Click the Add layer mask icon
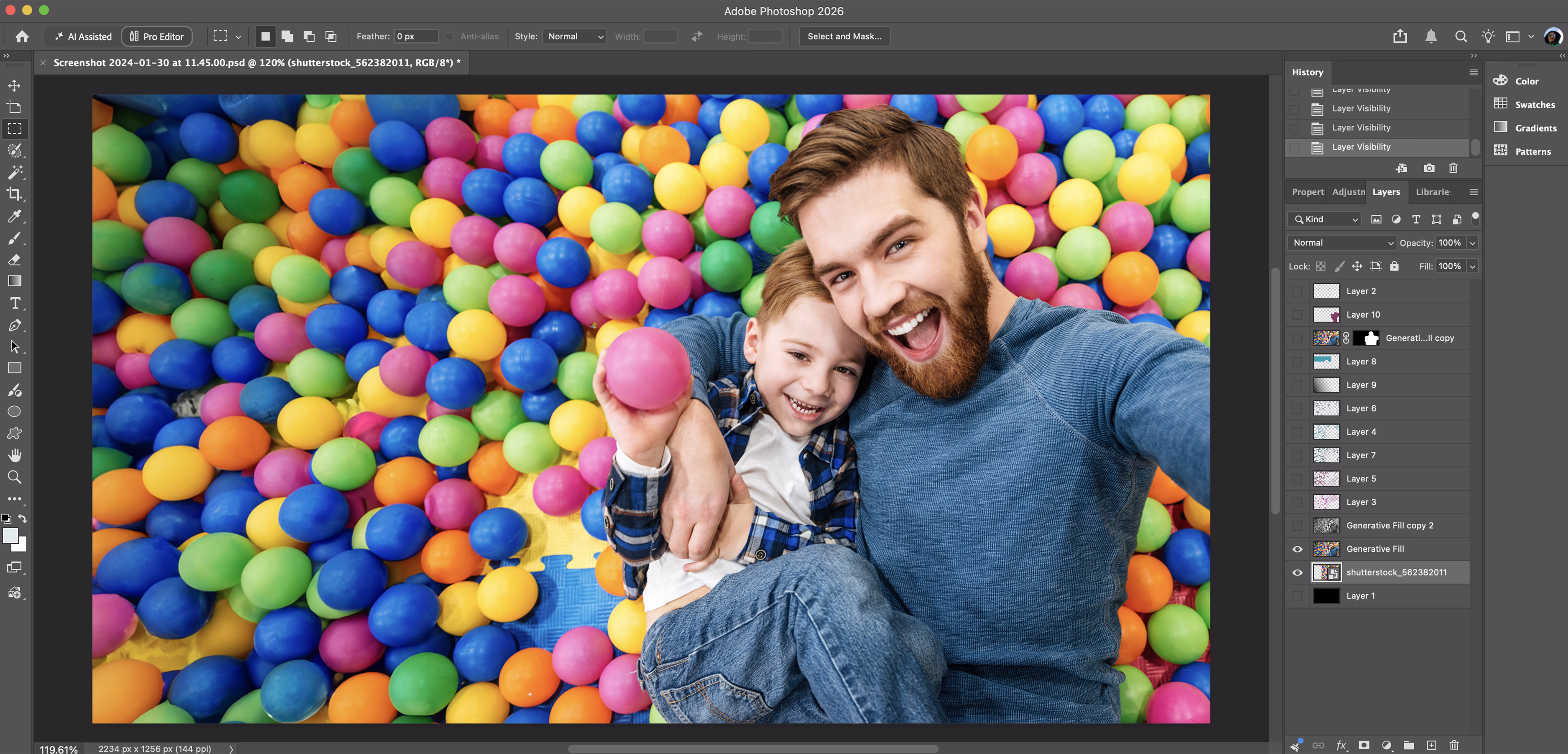The image size is (1568, 754). click(x=1364, y=745)
